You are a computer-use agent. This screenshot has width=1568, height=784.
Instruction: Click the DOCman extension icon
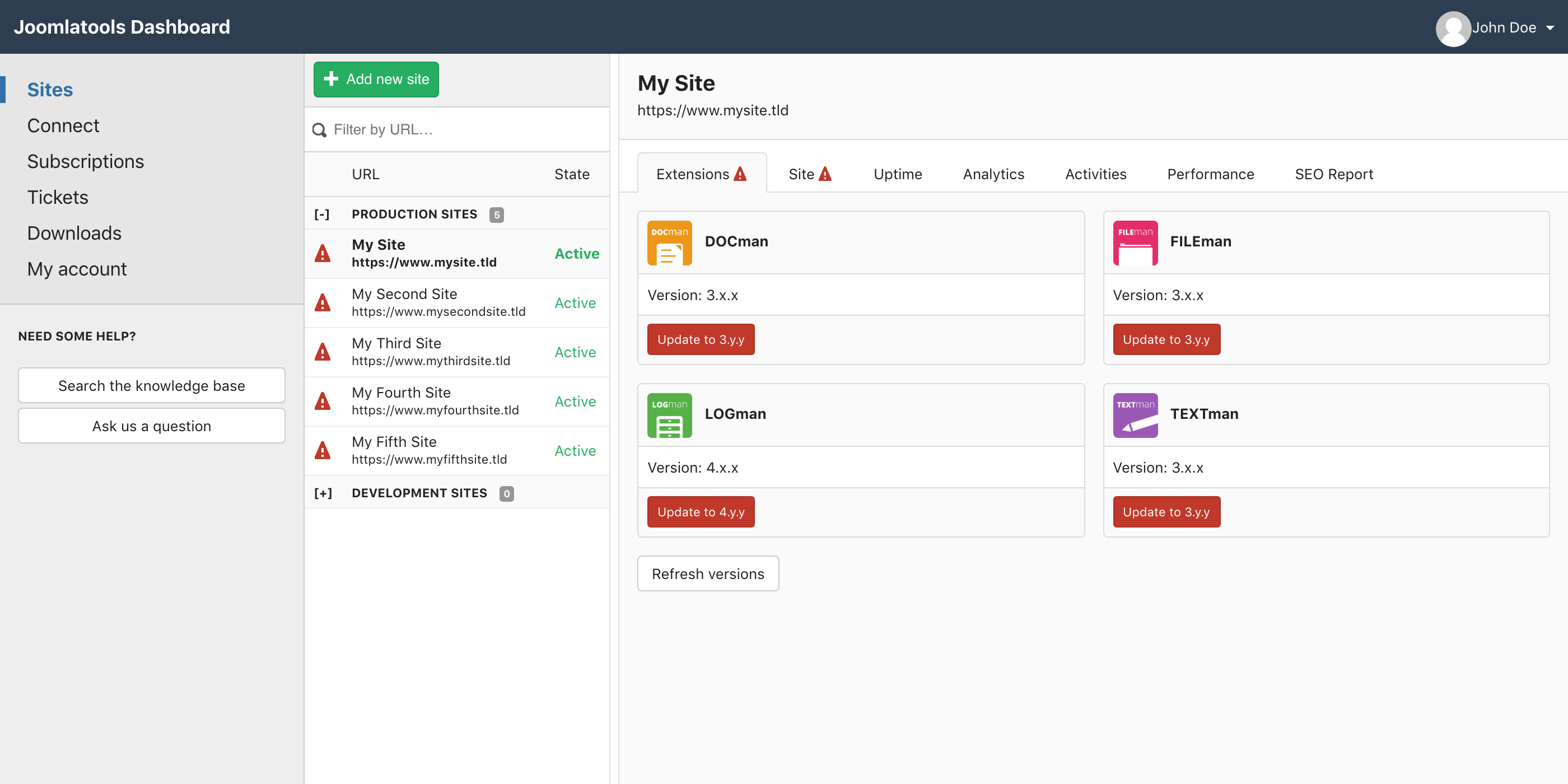(669, 242)
